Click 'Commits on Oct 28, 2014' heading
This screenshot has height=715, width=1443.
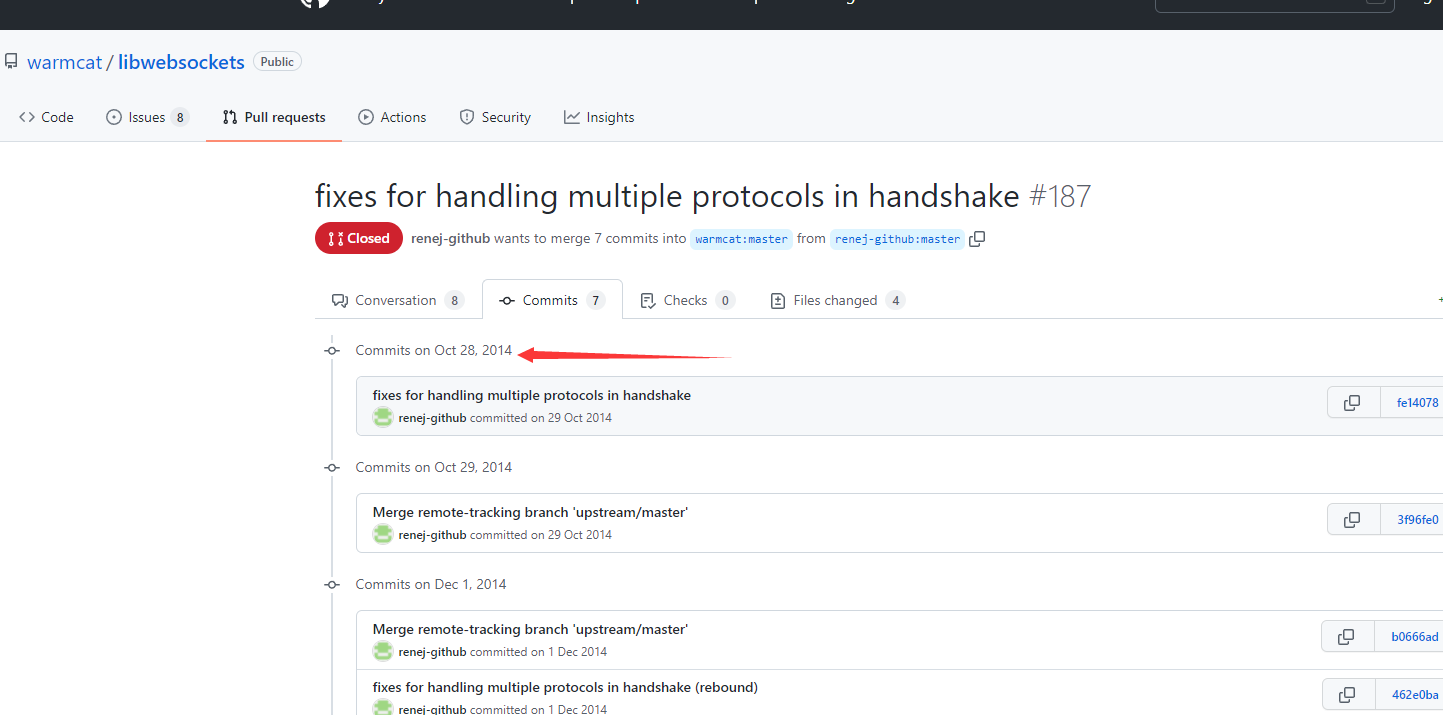click(434, 350)
